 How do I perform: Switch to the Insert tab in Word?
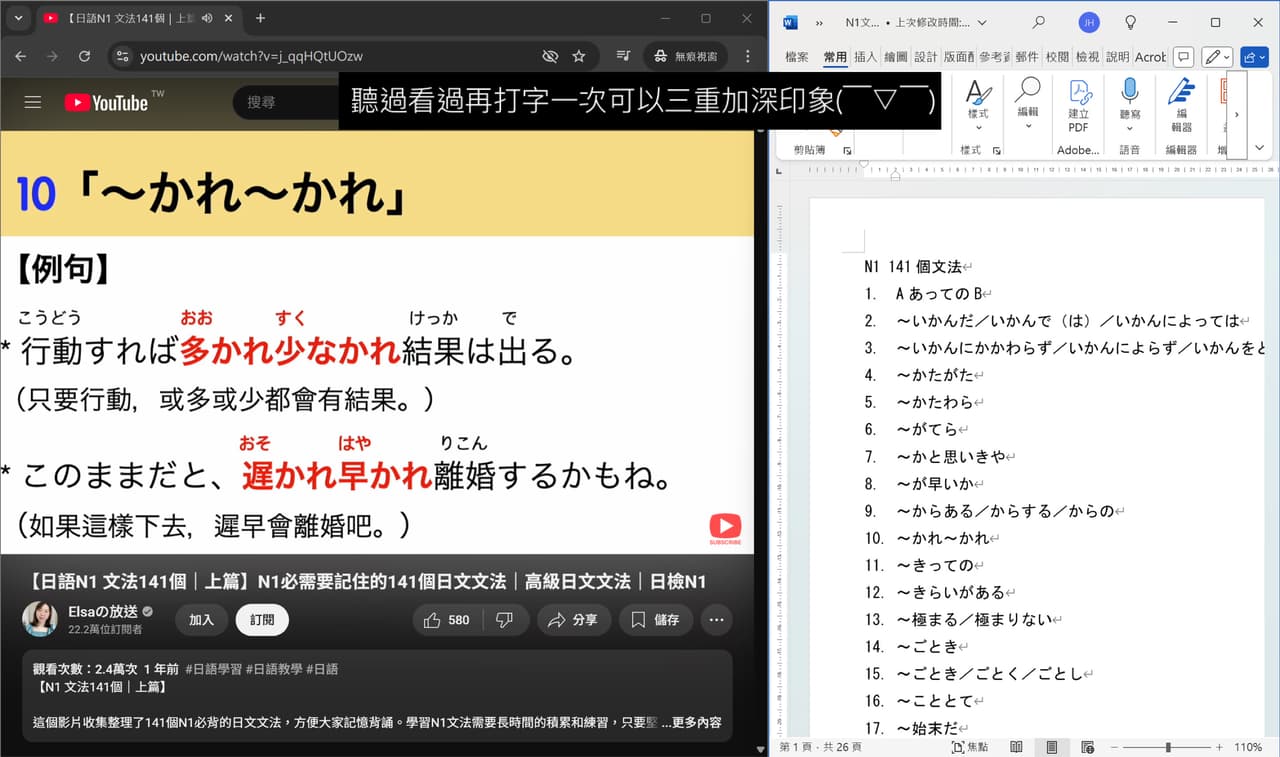[865, 57]
